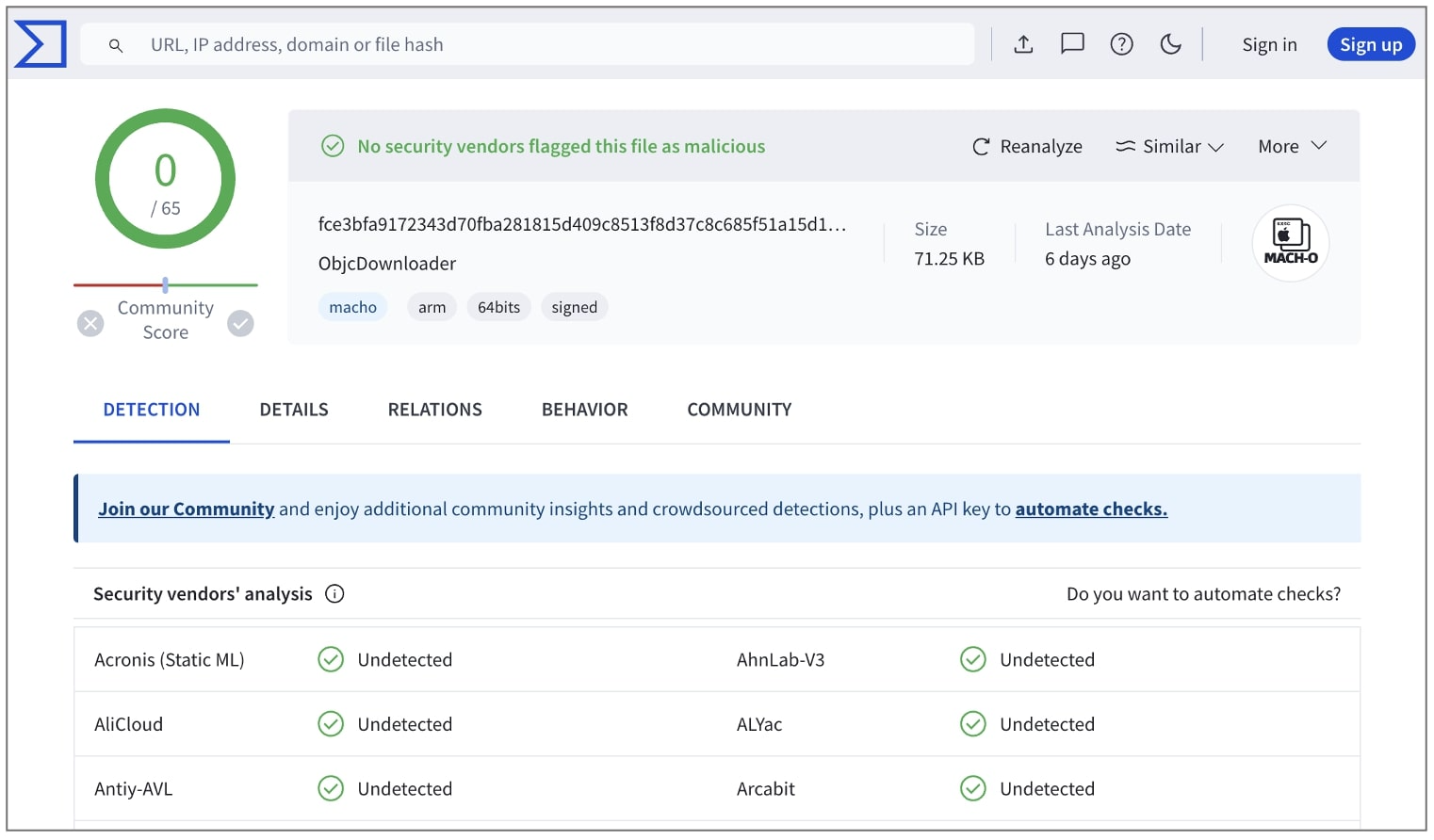
Task: Click the community score slider bar
Action: tap(166, 284)
